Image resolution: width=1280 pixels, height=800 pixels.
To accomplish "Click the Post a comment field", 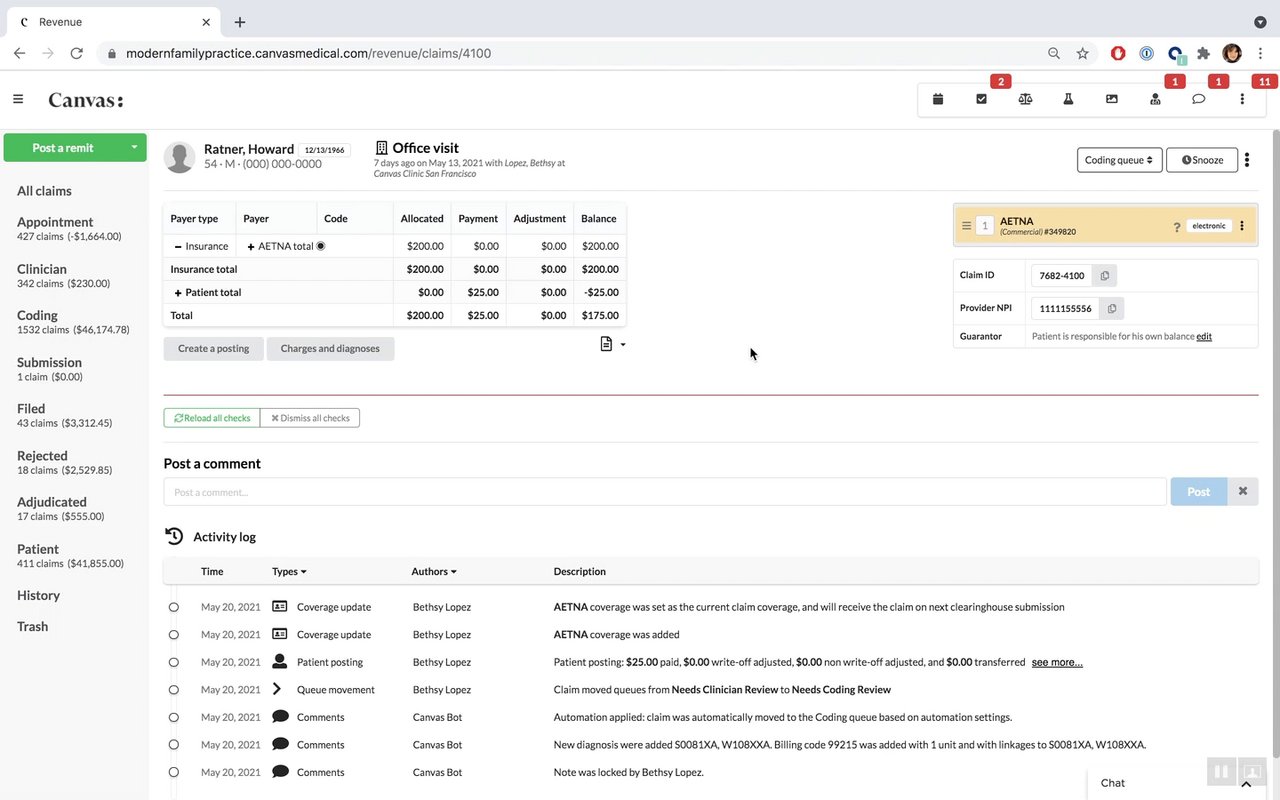I will [665, 492].
